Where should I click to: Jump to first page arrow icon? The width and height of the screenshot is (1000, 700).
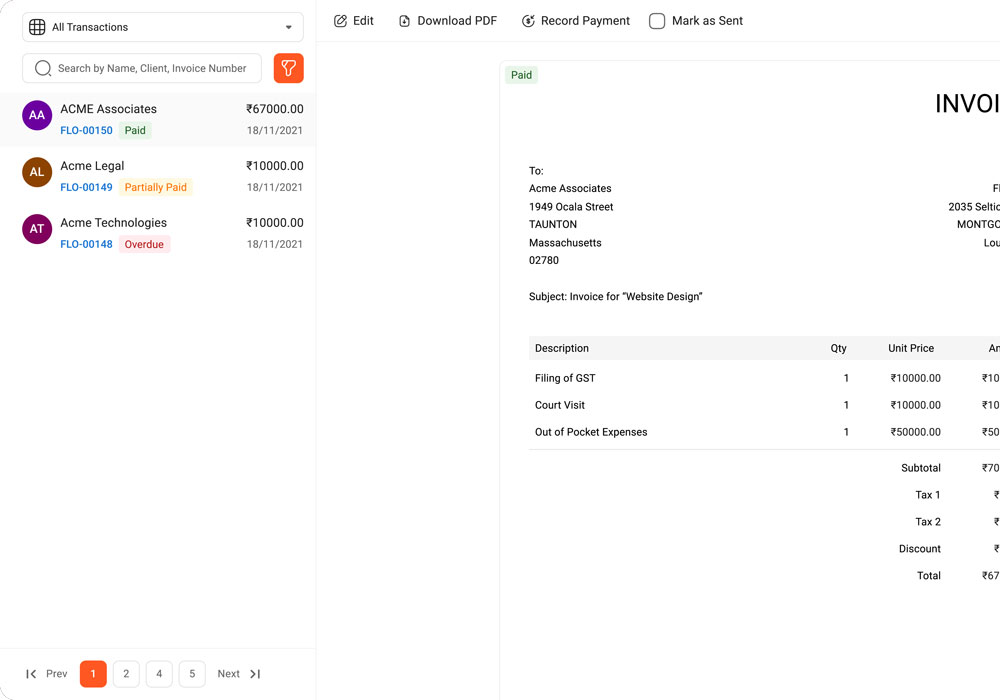click(x=31, y=674)
